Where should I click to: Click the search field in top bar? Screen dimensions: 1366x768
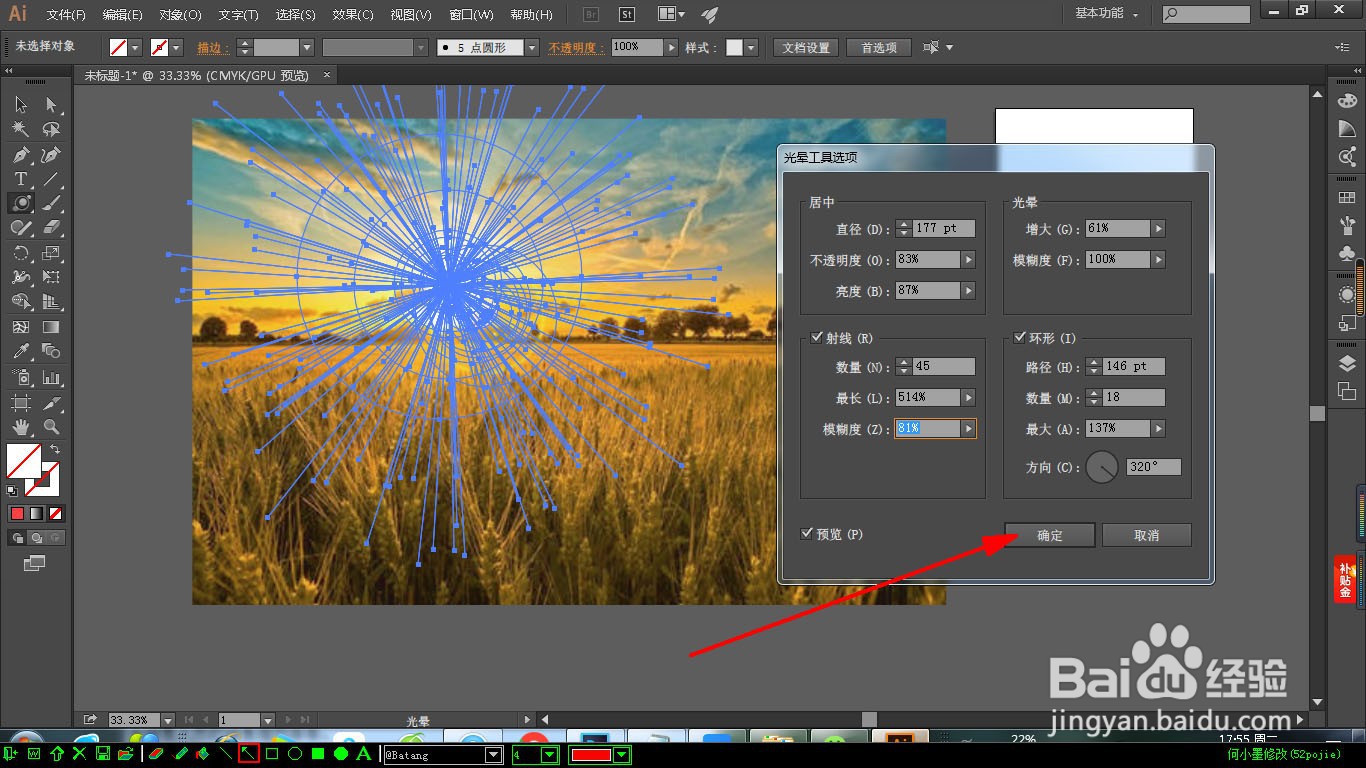point(1206,14)
